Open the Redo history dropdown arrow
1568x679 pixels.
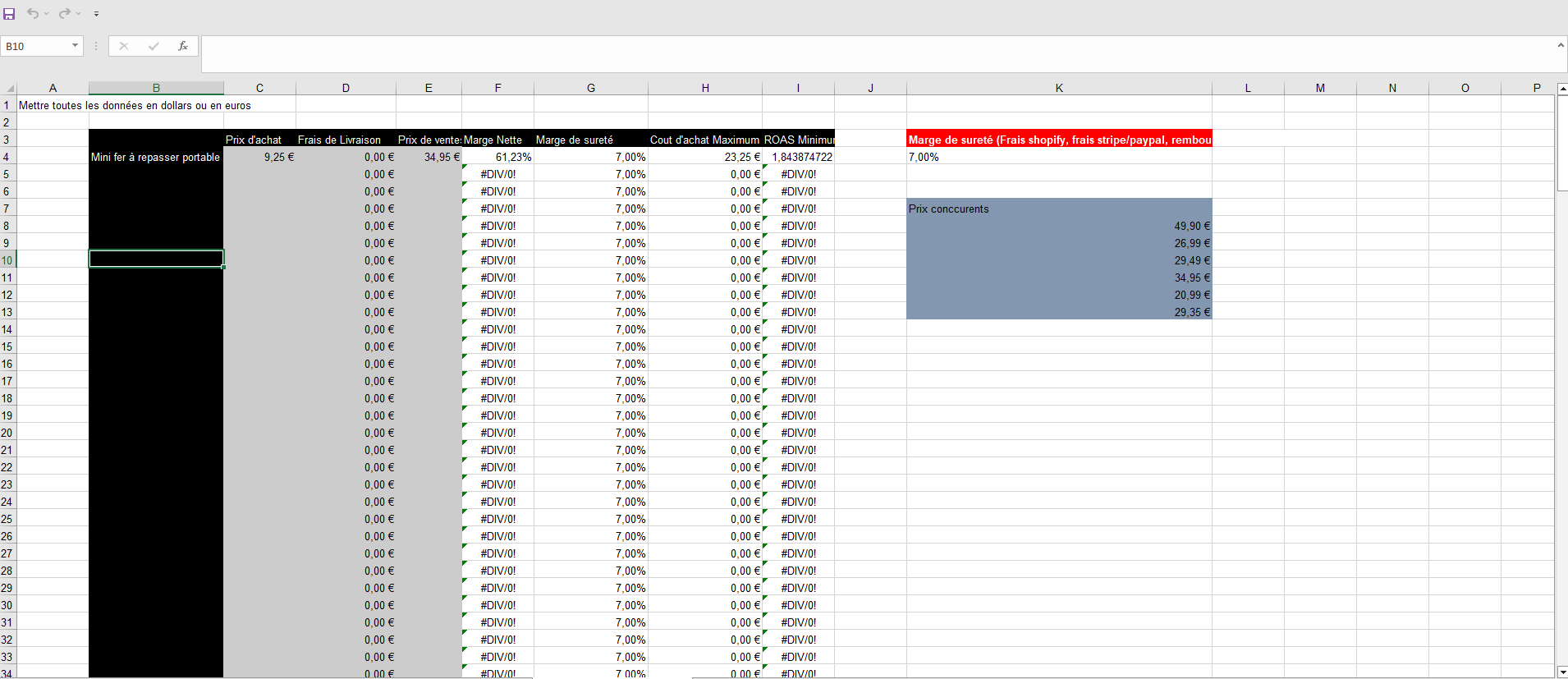pos(79,14)
